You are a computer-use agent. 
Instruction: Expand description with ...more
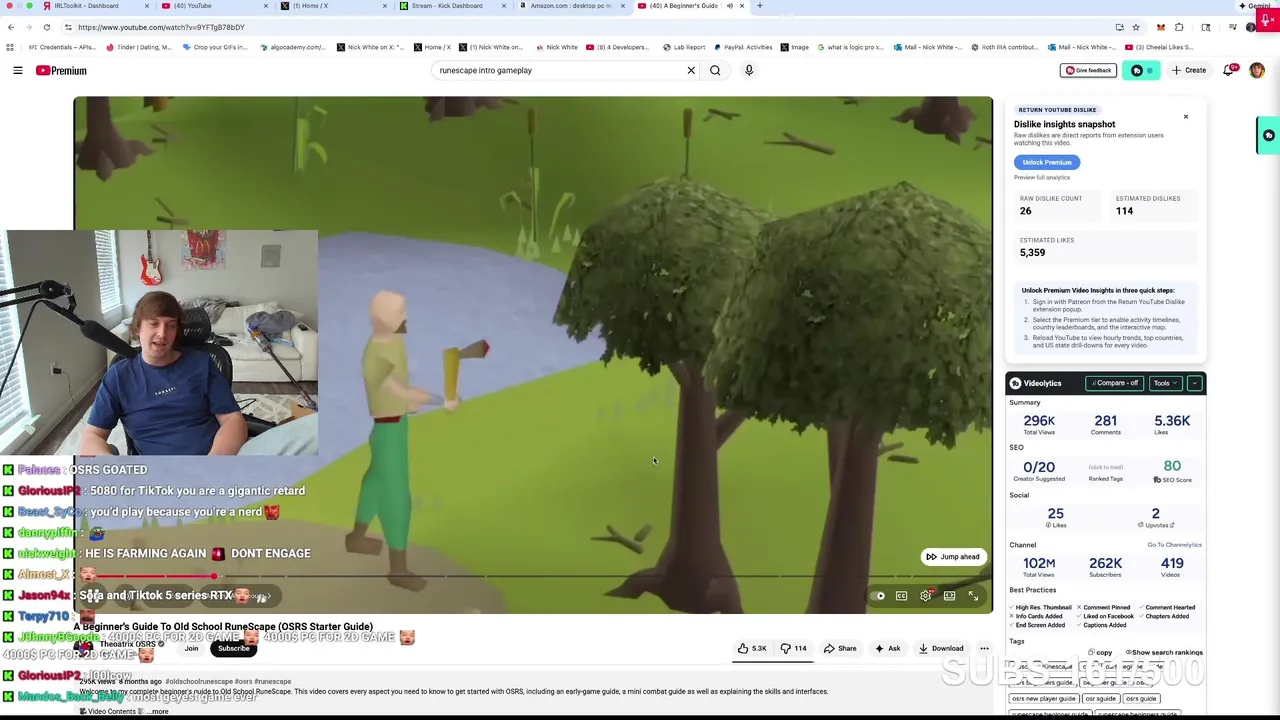pyautogui.click(x=158, y=711)
